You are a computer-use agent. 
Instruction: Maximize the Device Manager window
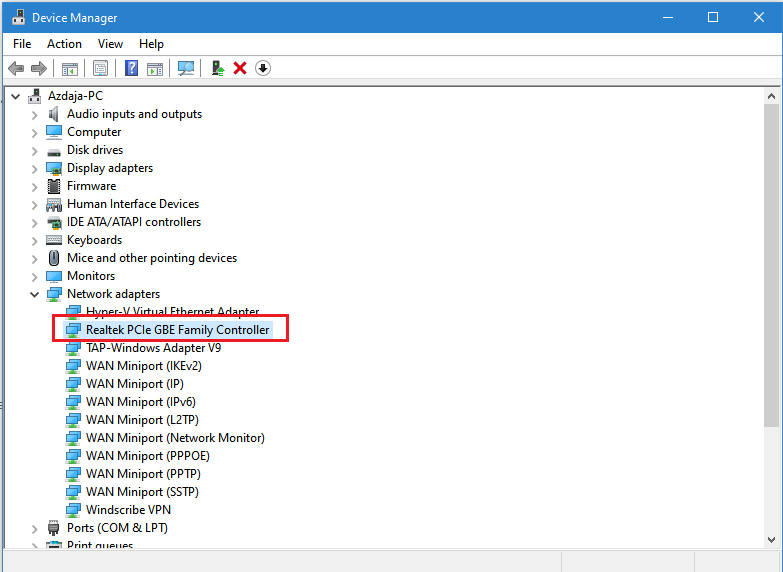pos(713,17)
